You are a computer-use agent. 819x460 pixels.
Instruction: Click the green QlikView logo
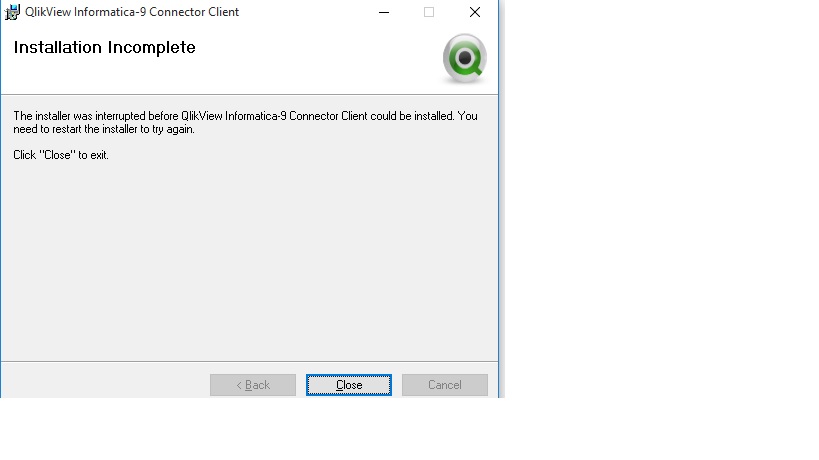[x=464, y=58]
